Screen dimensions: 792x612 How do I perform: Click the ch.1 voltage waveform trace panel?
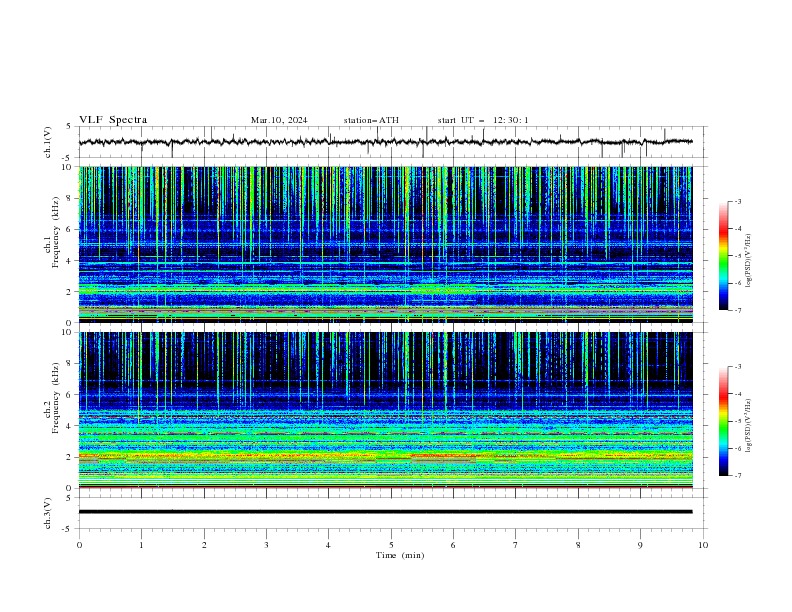pyautogui.click(x=392, y=142)
